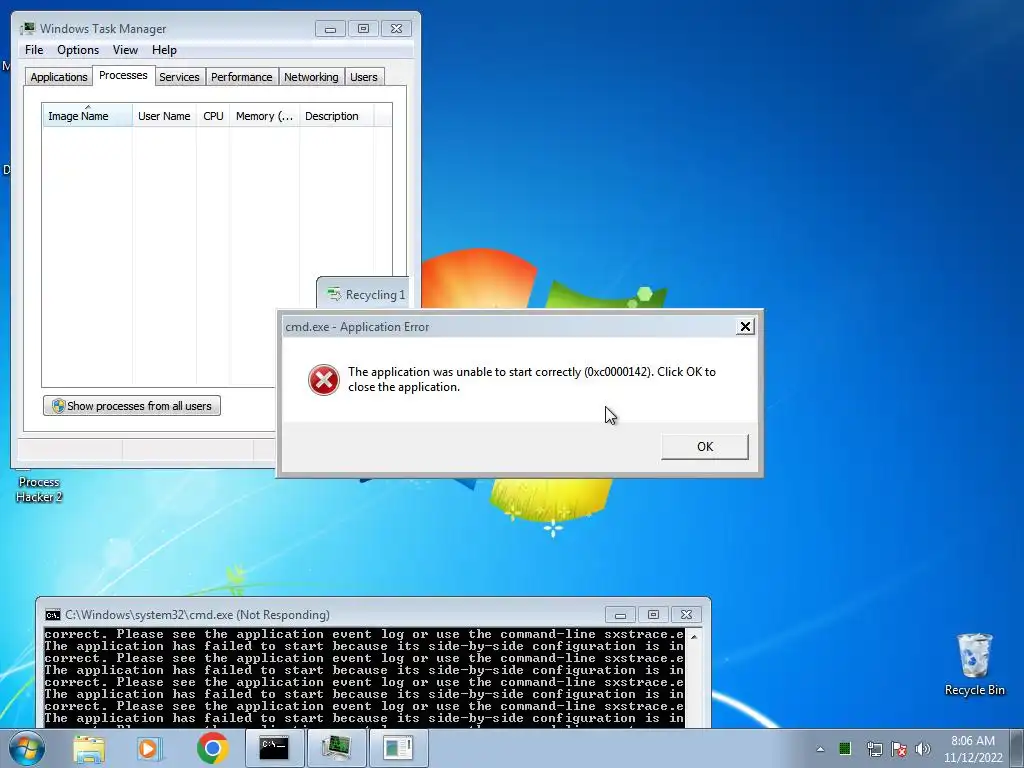
Task: Sort by Memory column header
Action: (264, 116)
